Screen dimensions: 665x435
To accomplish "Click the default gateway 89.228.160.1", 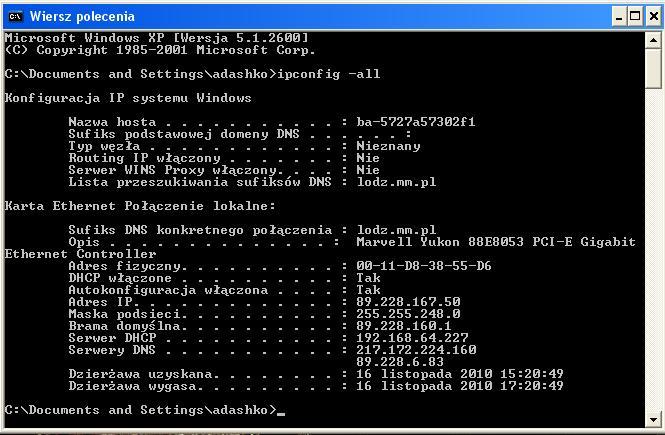I will pos(404,326).
